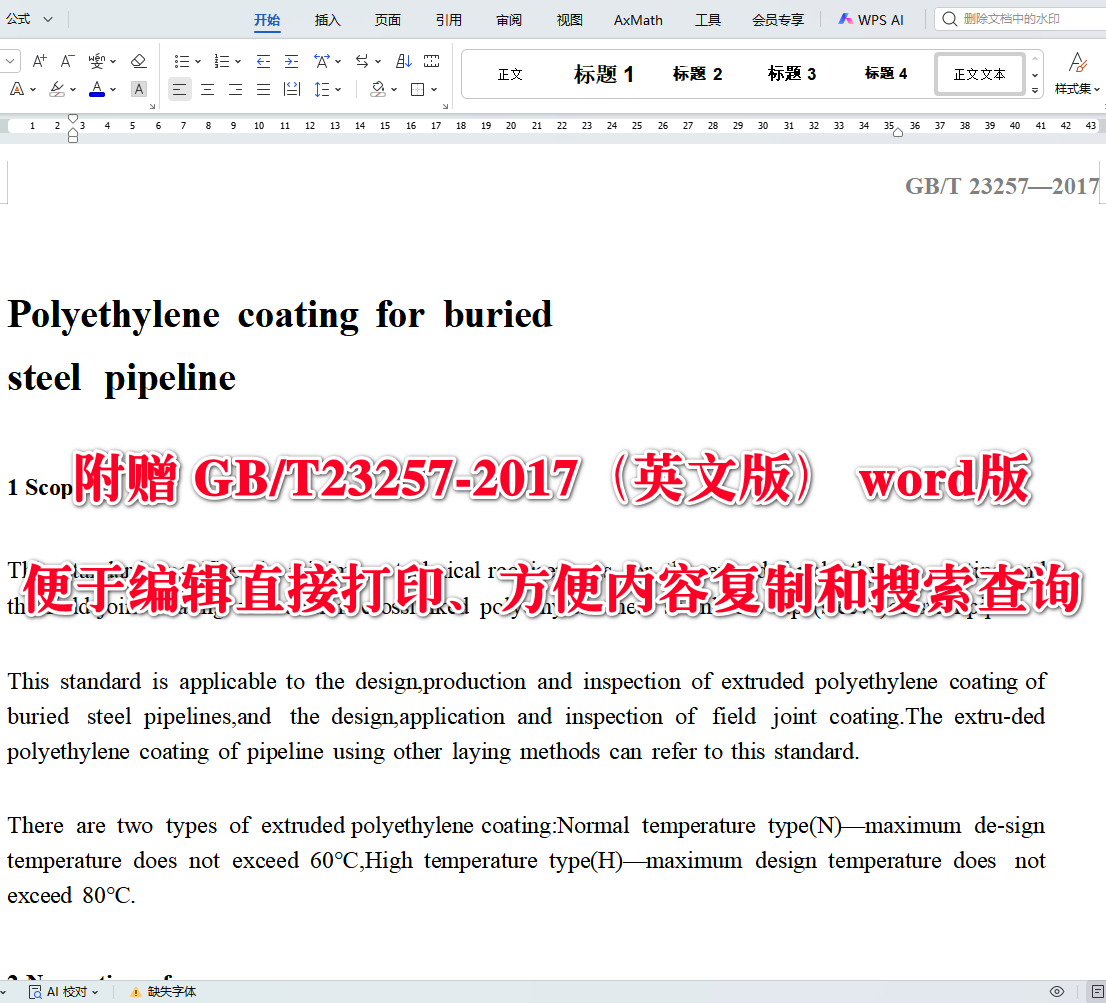Open the AI 校对 dropdown in status bar

63,991
